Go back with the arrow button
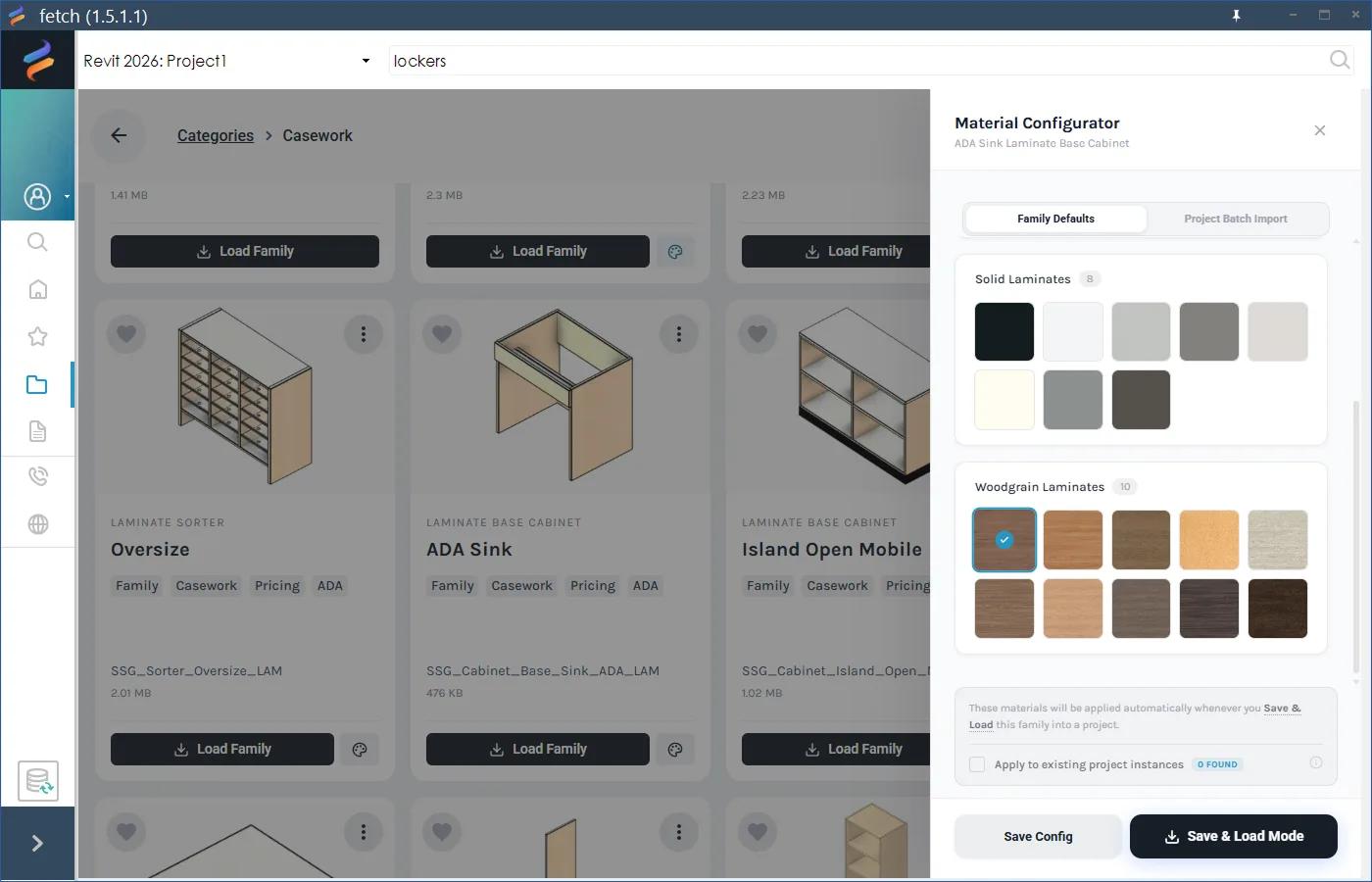This screenshot has width=1372, height=882. pyautogui.click(x=119, y=135)
